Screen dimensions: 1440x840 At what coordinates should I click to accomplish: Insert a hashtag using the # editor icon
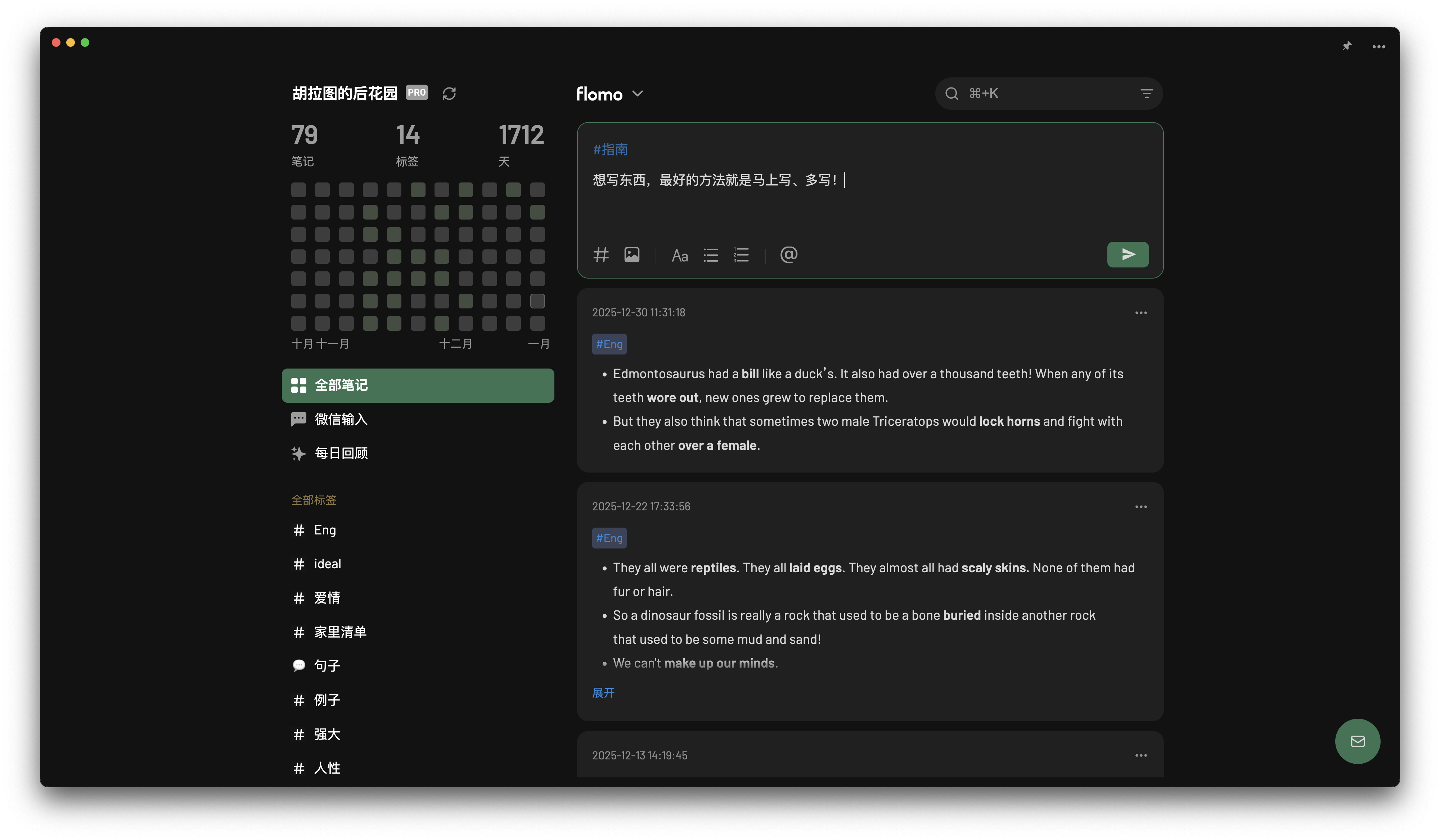click(600, 255)
